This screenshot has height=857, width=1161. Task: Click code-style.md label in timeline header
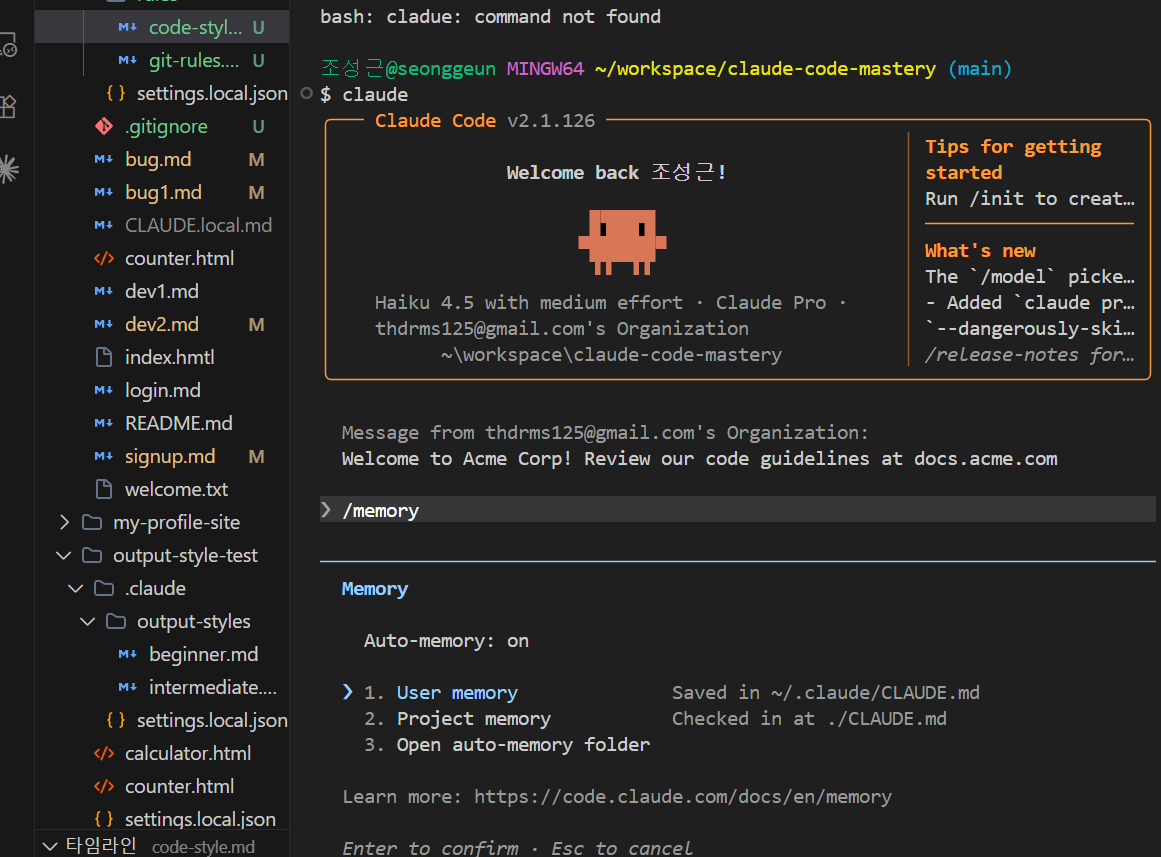pyautogui.click(x=203, y=847)
